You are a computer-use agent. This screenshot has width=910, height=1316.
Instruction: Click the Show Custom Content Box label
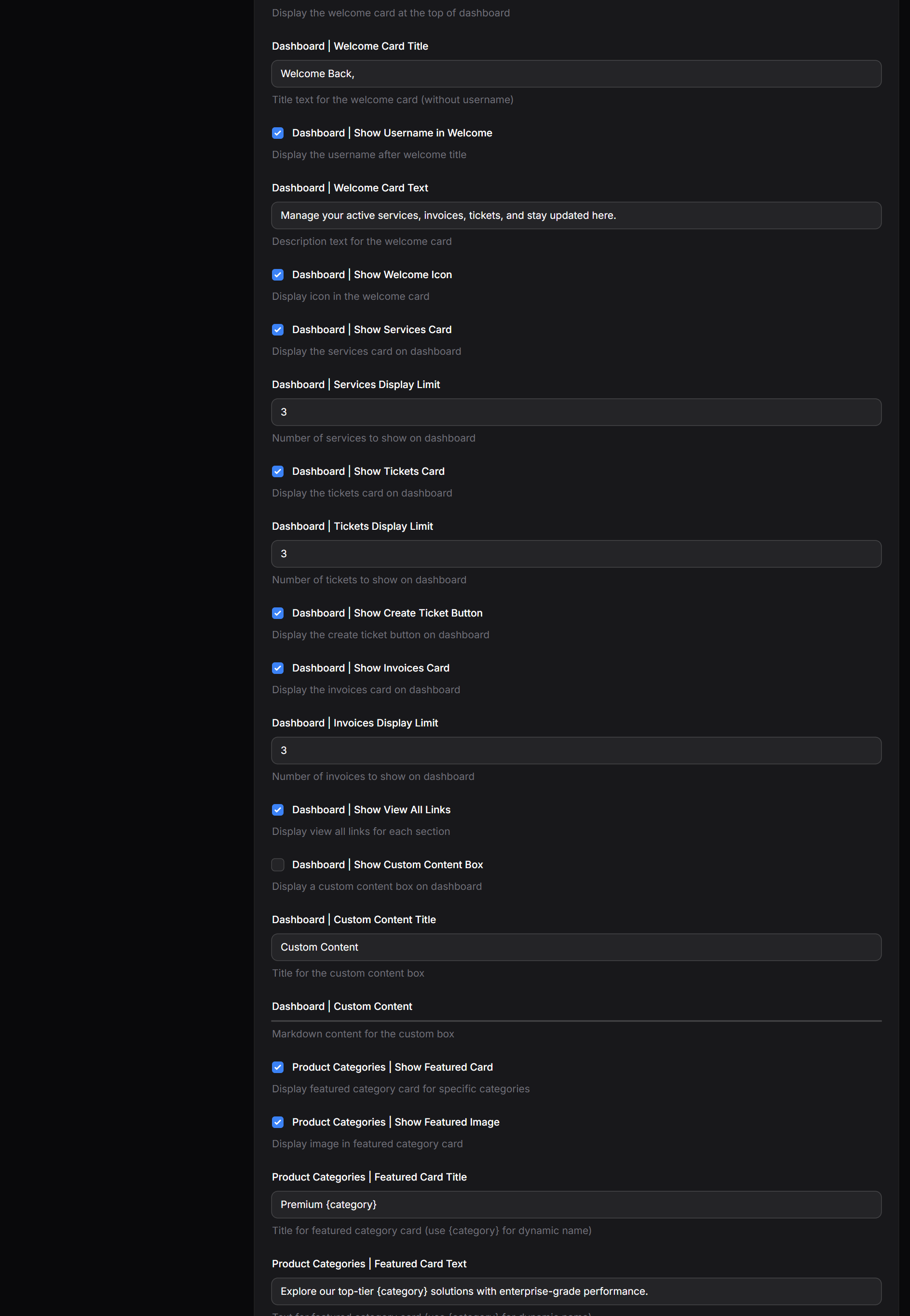tap(387, 865)
